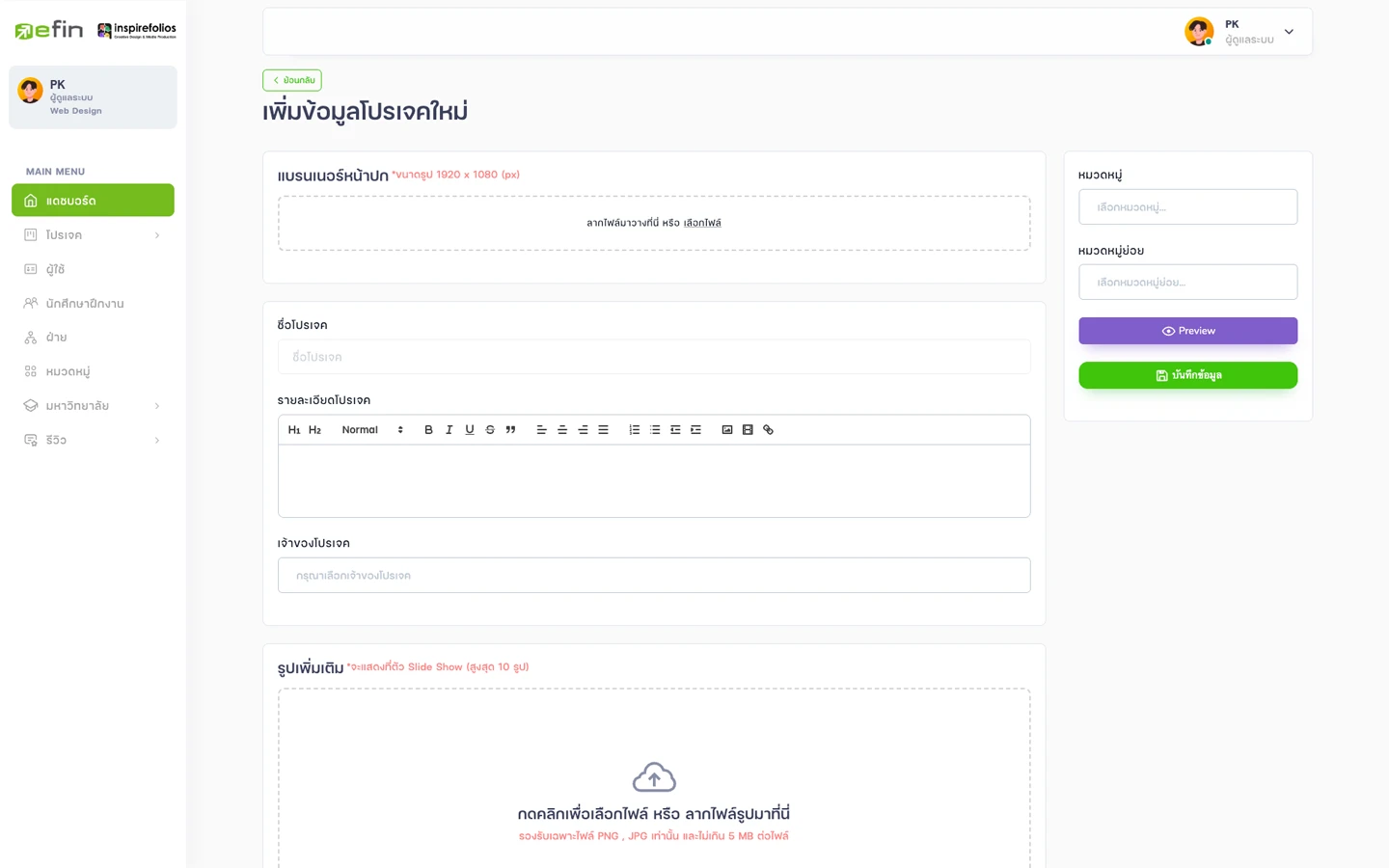Apply Heading 1 style
Viewport: 1389px width, 868px height.
tap(294, 430)
